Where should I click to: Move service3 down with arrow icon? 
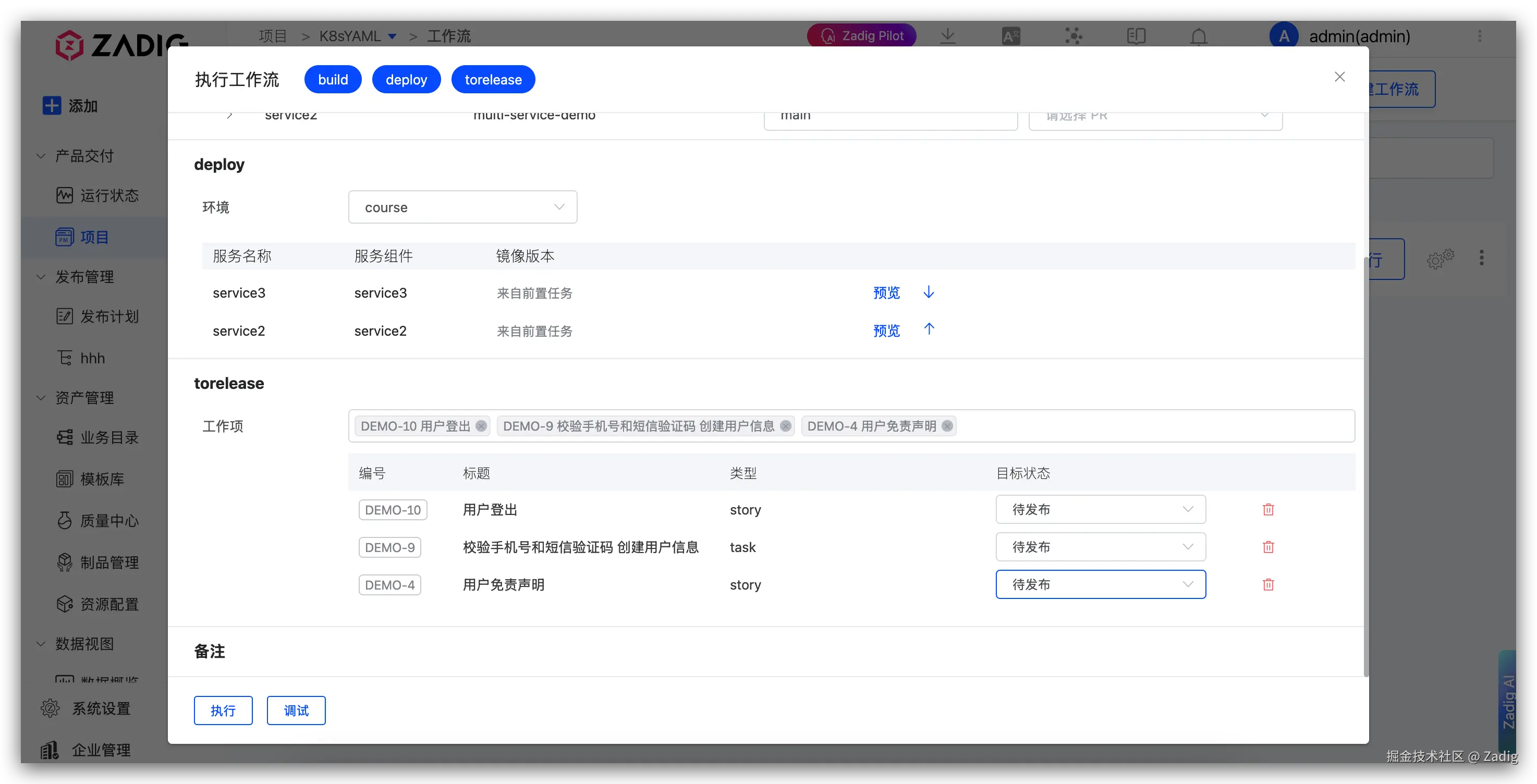pos(929,292)
